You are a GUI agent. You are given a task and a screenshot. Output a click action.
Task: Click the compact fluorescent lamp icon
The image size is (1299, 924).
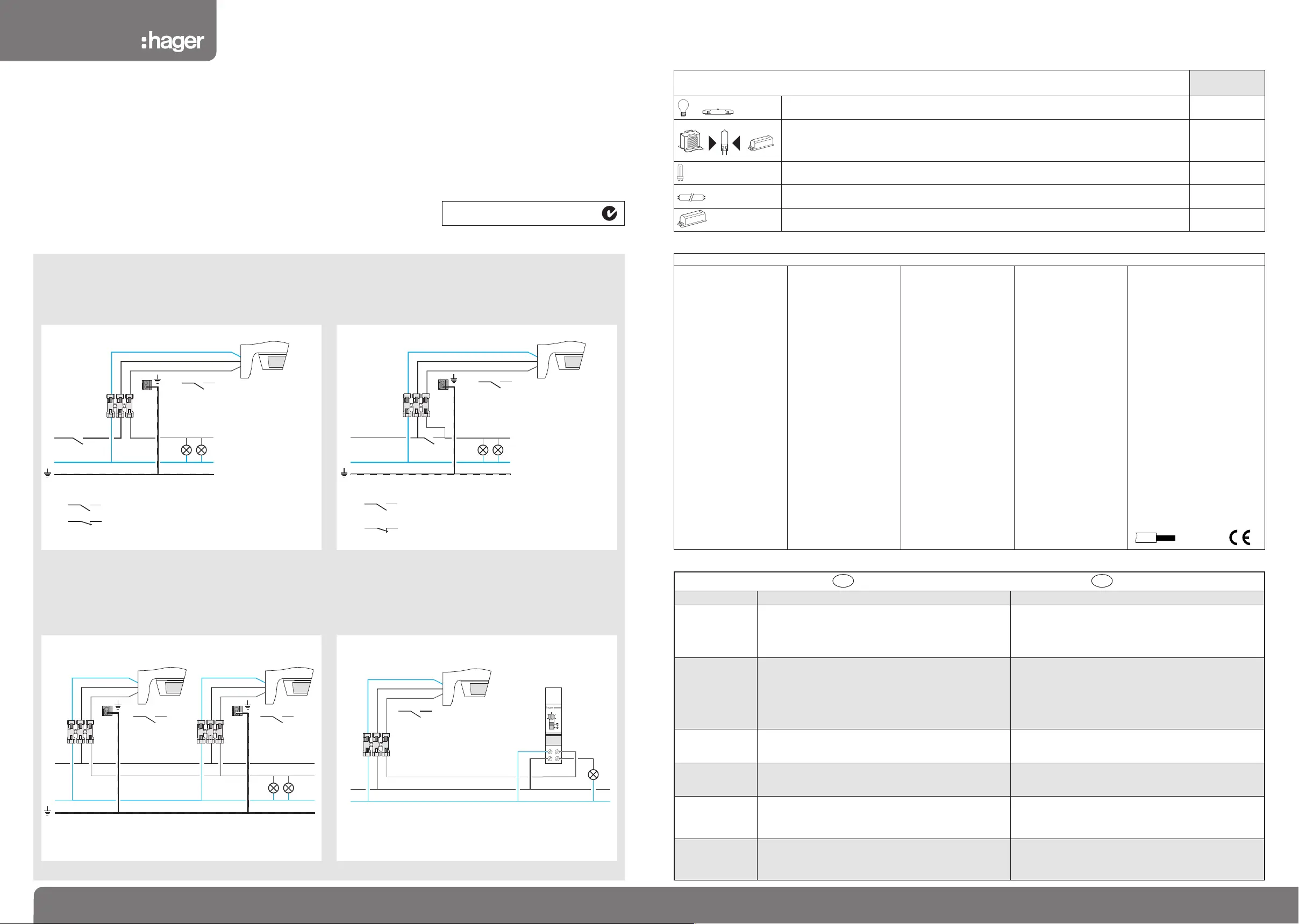(680, 173)
